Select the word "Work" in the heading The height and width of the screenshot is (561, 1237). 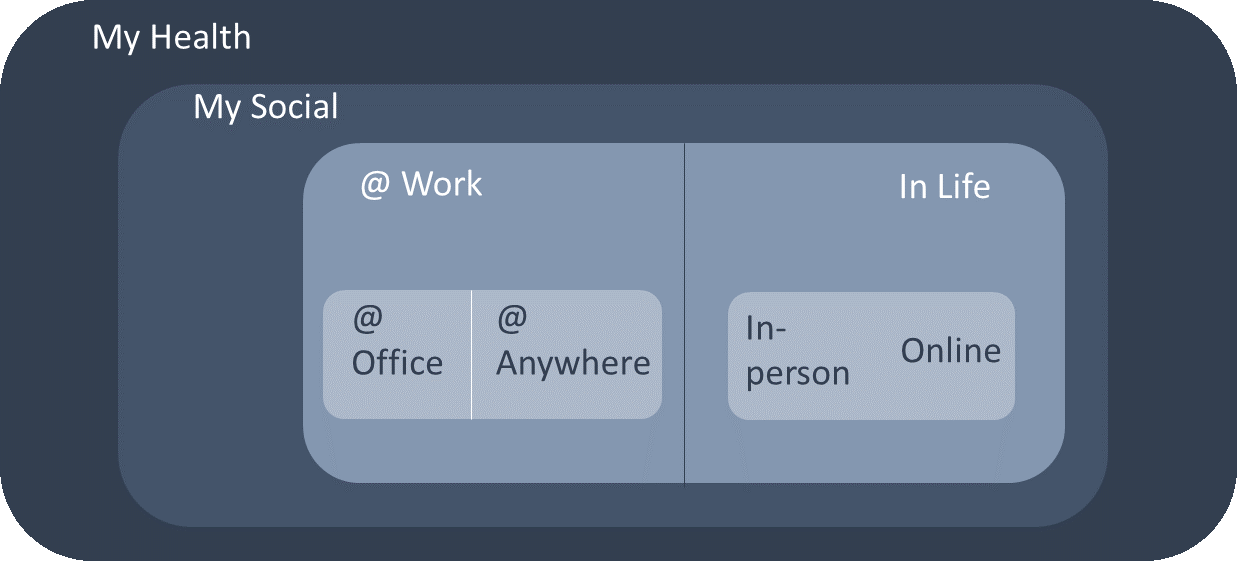441,184
